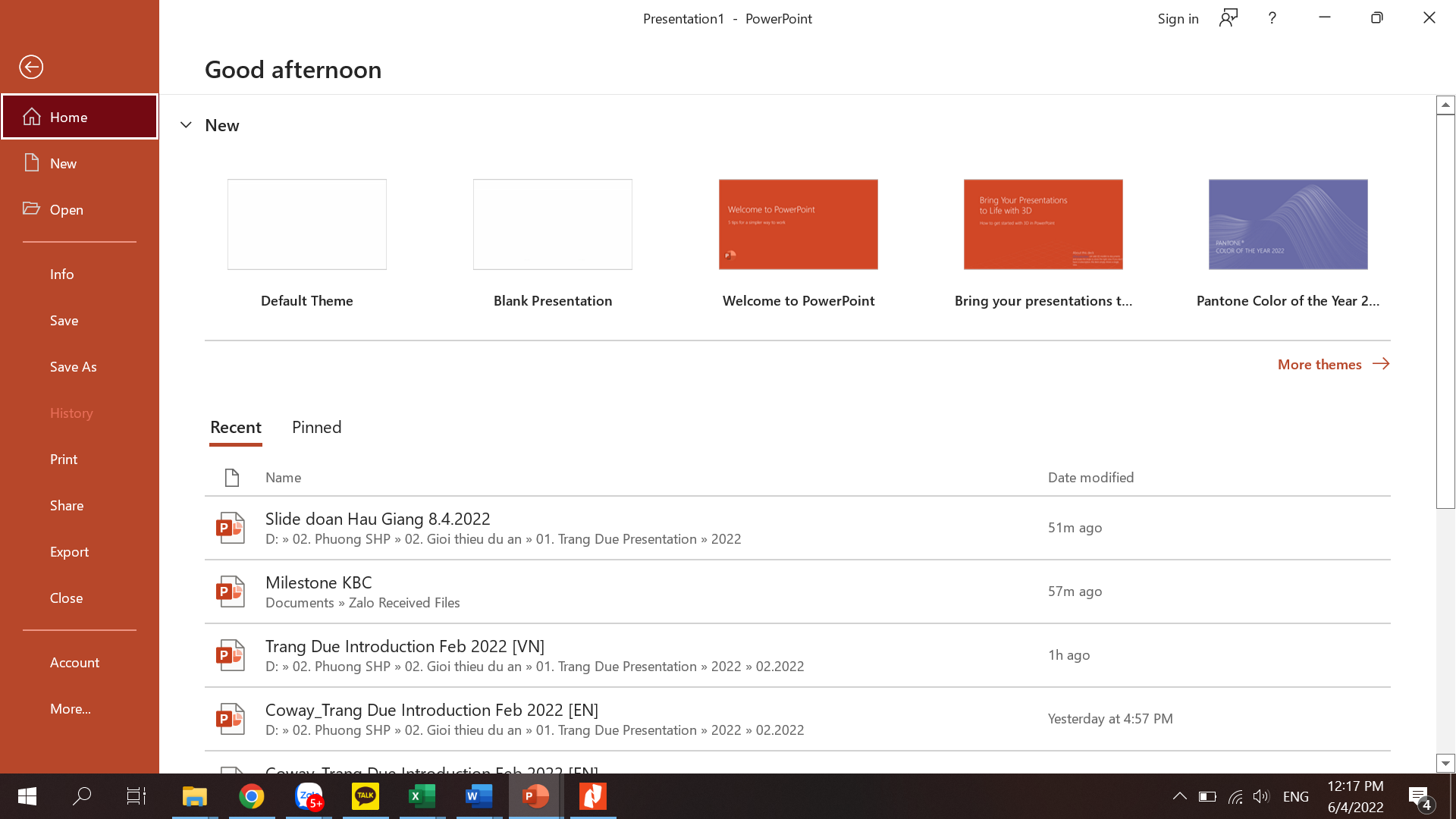Open Windows Start menu
Image resolution: width=1456 pixels, height=819 pixels.
click(x=27, y=796)
